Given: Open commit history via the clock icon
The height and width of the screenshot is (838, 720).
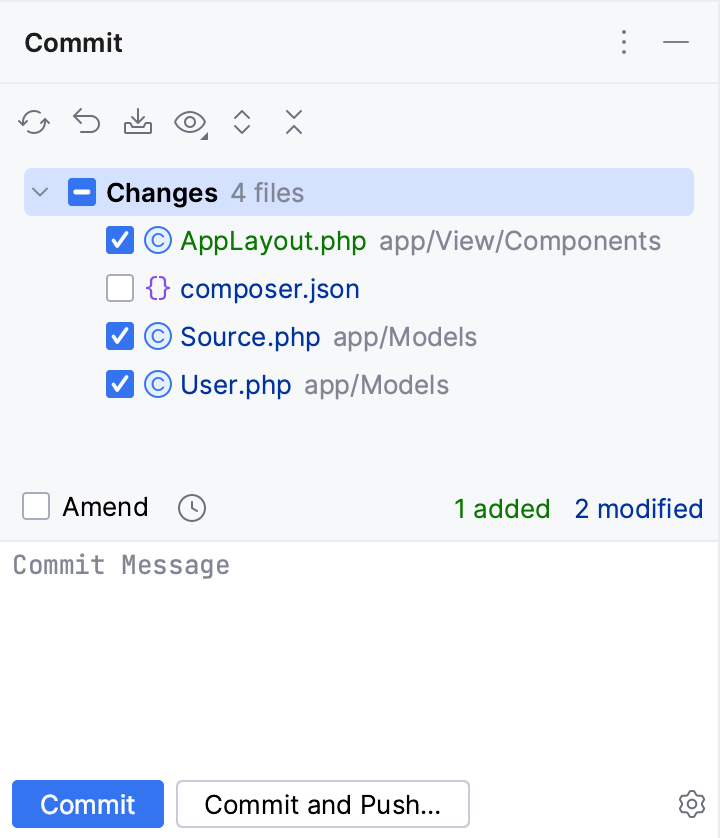Looking at the screenshot, I should [x=191, y=508].
